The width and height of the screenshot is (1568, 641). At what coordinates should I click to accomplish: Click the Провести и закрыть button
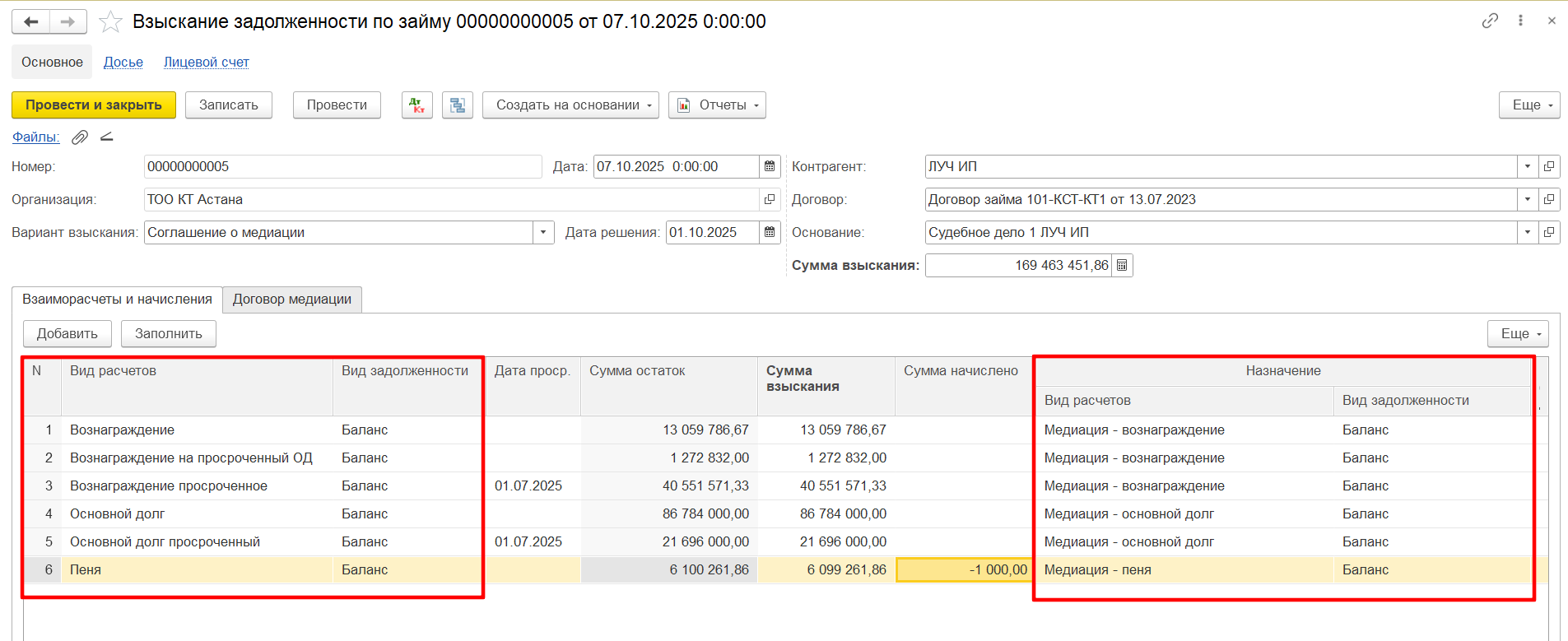(94, 105)
